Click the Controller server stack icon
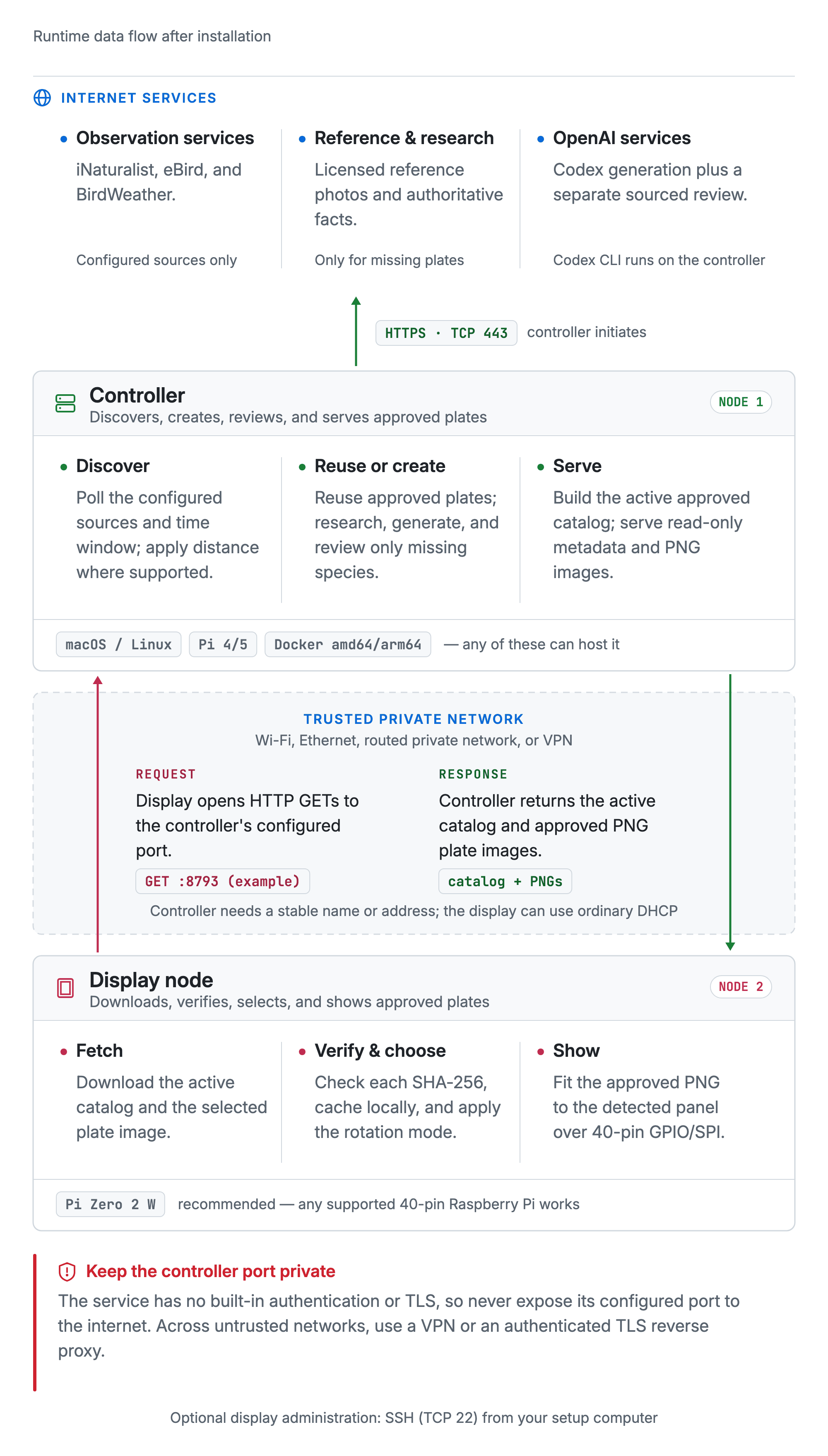 pyautogui.click(x=65, y=403)
